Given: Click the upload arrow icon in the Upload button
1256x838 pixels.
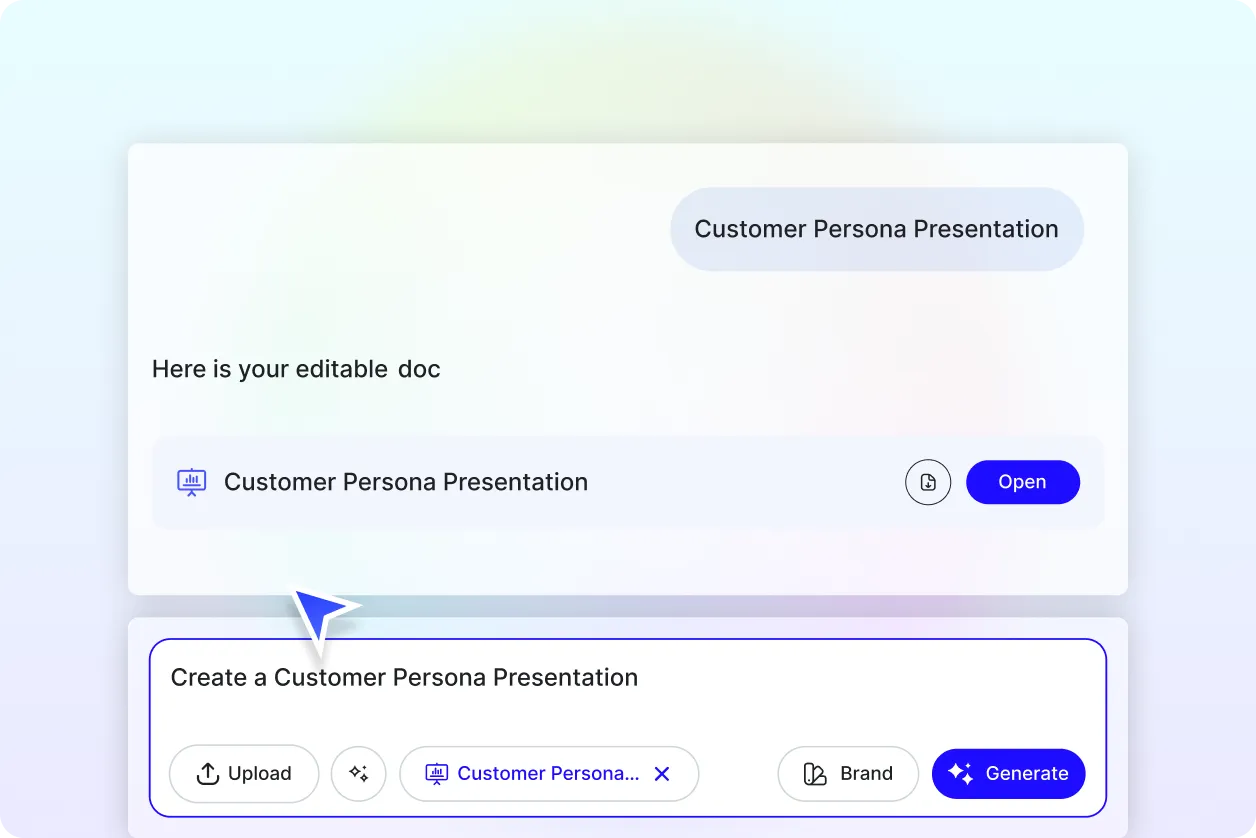Looking at the screenshot, I should click(207, 773).
